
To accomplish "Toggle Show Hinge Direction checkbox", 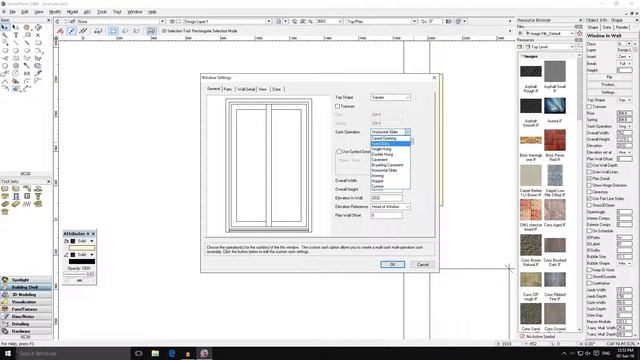I will 589,185.
